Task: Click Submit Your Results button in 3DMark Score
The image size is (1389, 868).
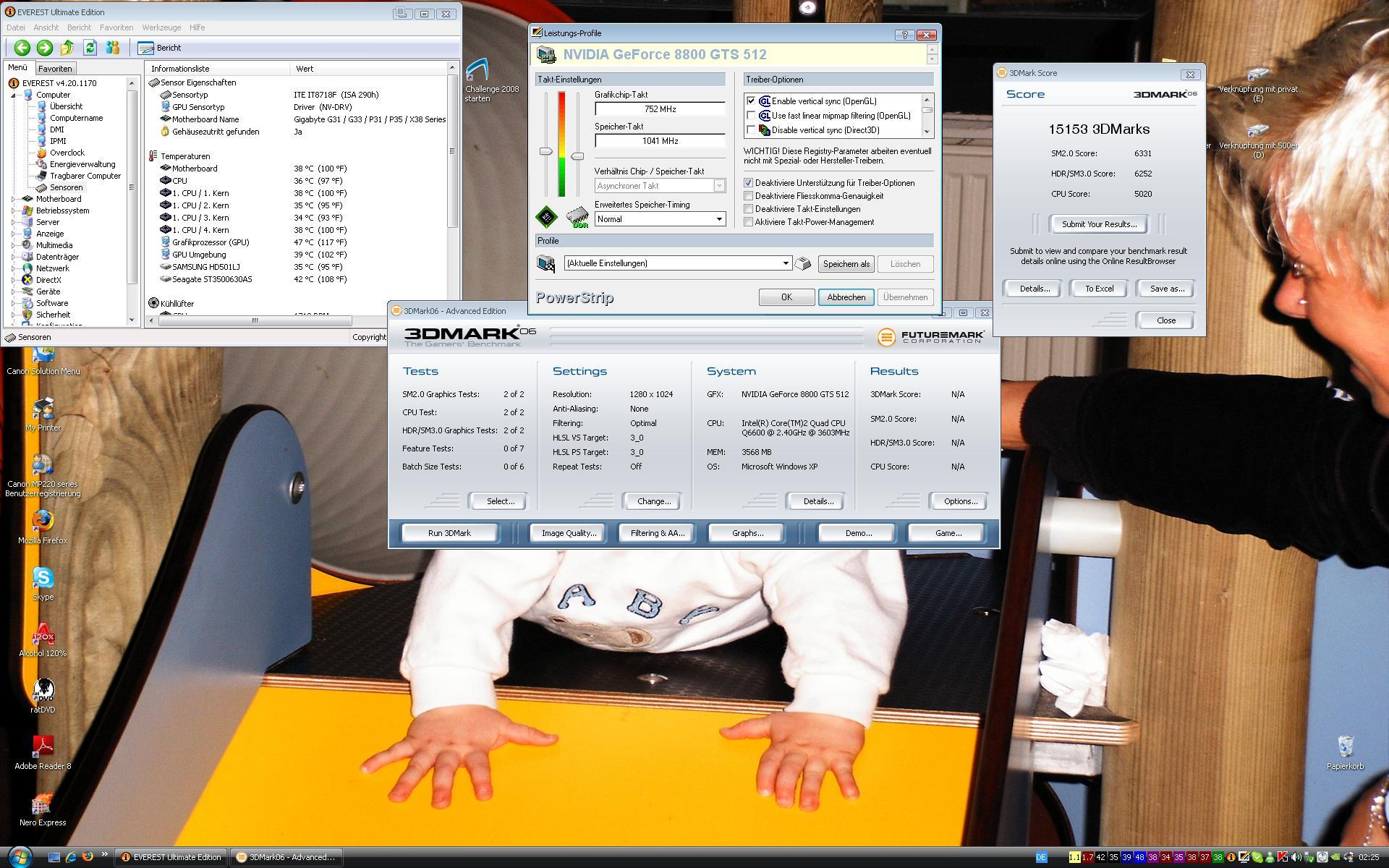Action: click(x=1099, y=224)
